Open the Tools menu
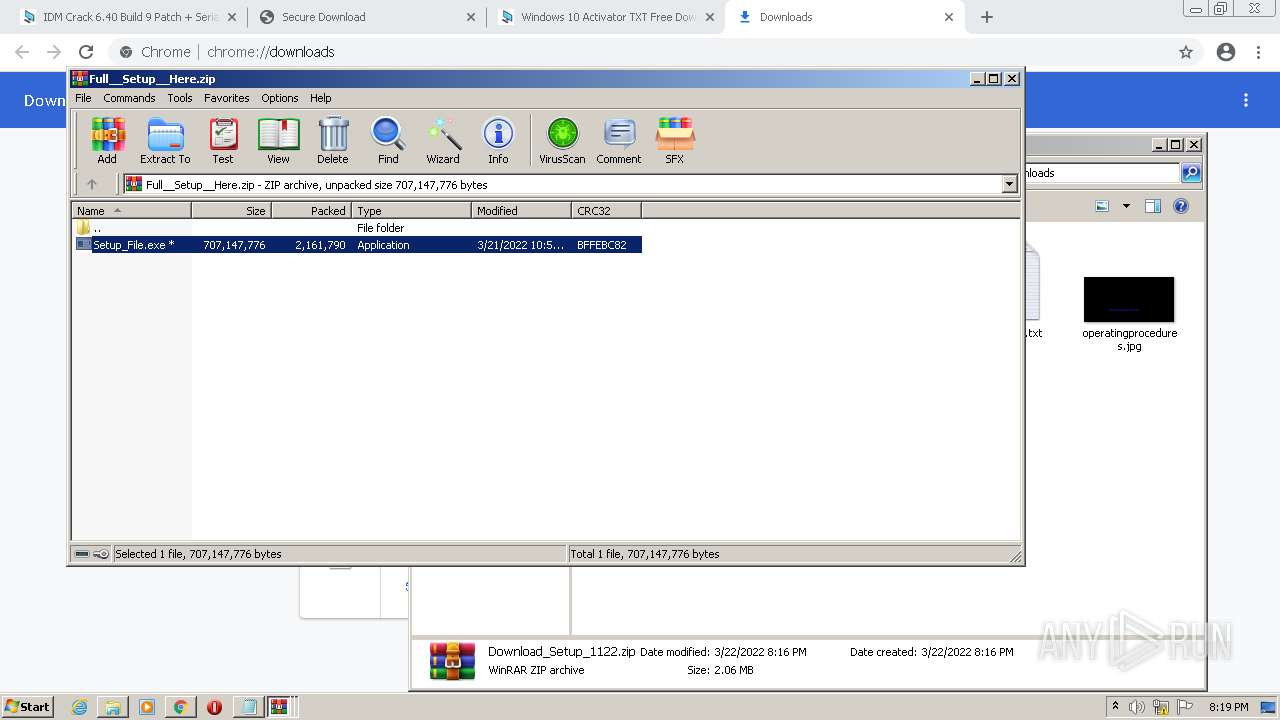 pos(180,98)
